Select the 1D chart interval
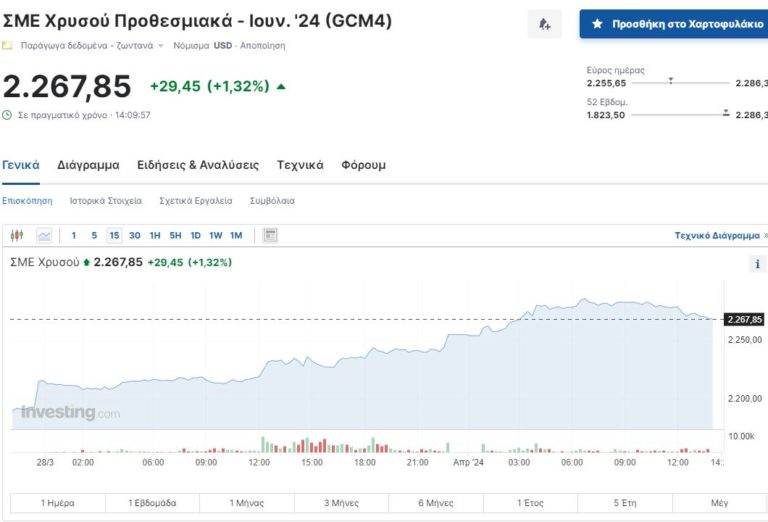768x522 pixels. pyautogui.click(x=195, y=236)
